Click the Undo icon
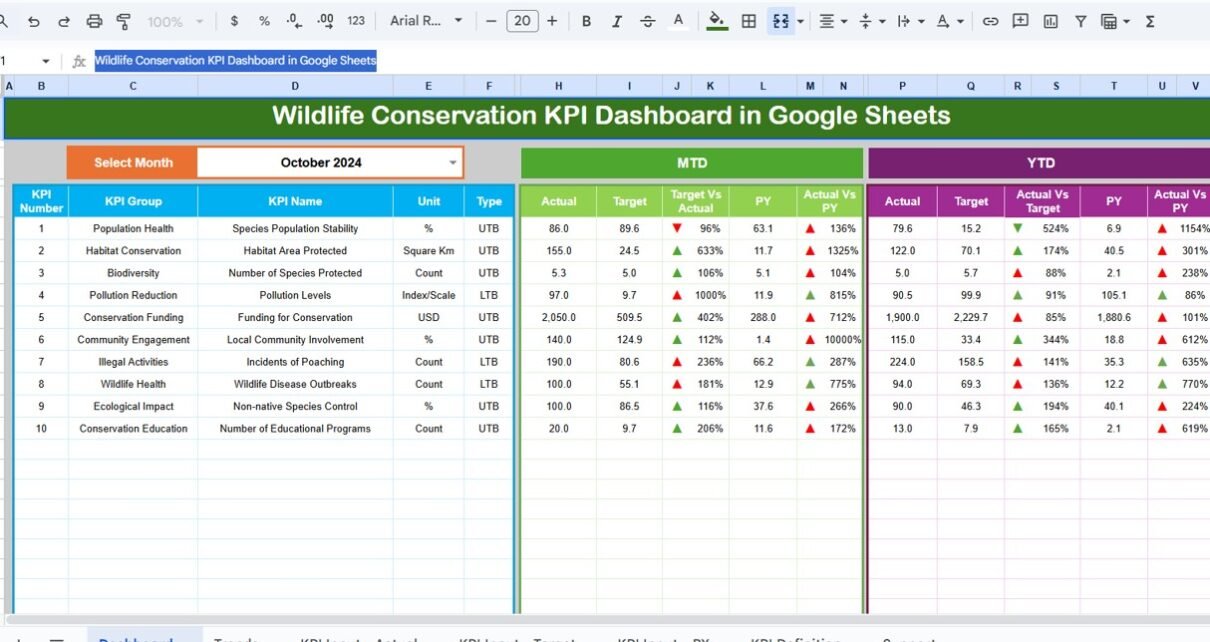Viewport: 1210px width, 642px height. [x=34, y=21]
